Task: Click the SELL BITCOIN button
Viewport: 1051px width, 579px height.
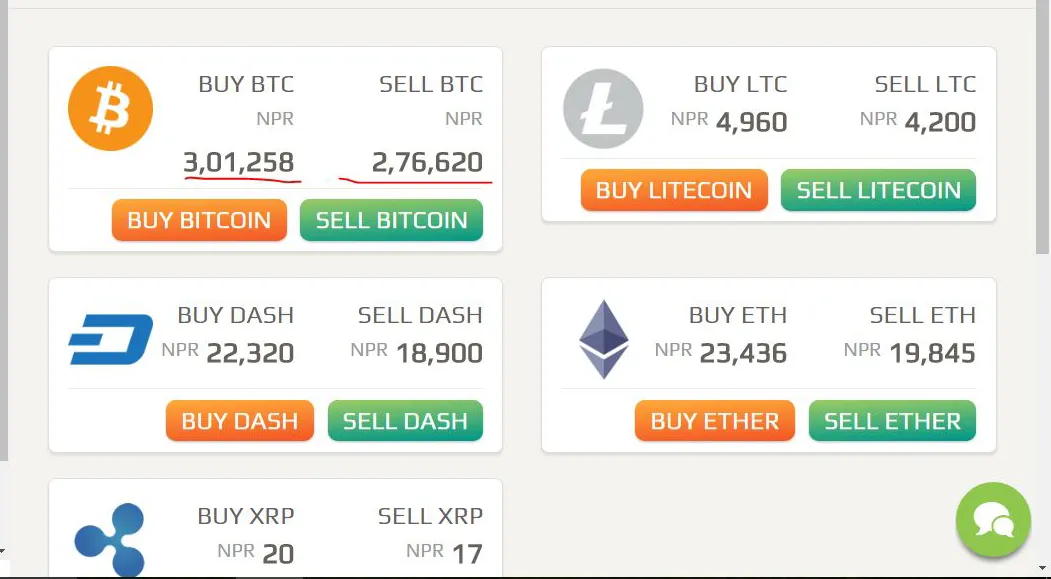Action: (391, 220)
